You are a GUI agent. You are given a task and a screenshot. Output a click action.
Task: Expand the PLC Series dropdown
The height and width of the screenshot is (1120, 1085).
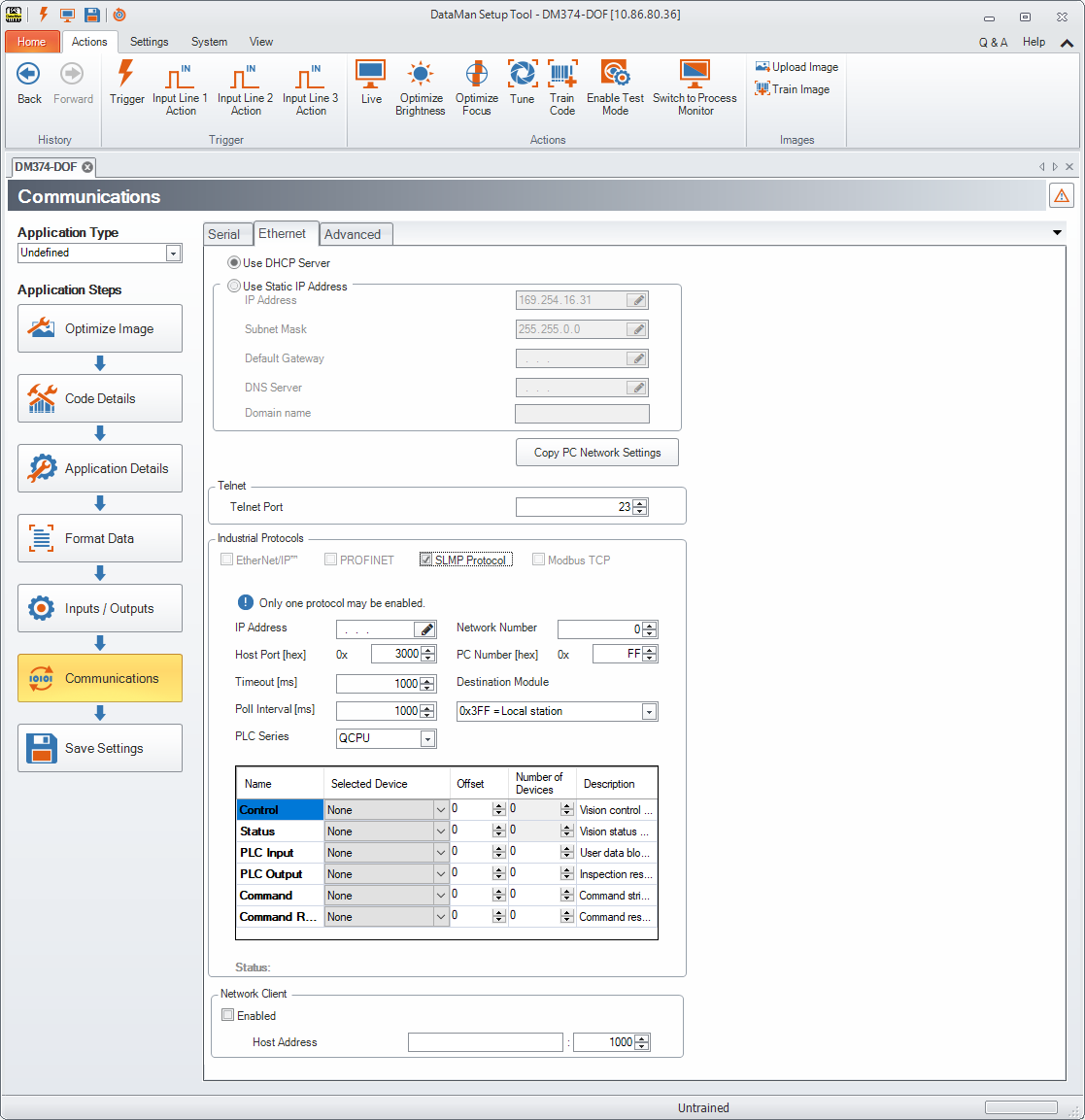(427, 739)
